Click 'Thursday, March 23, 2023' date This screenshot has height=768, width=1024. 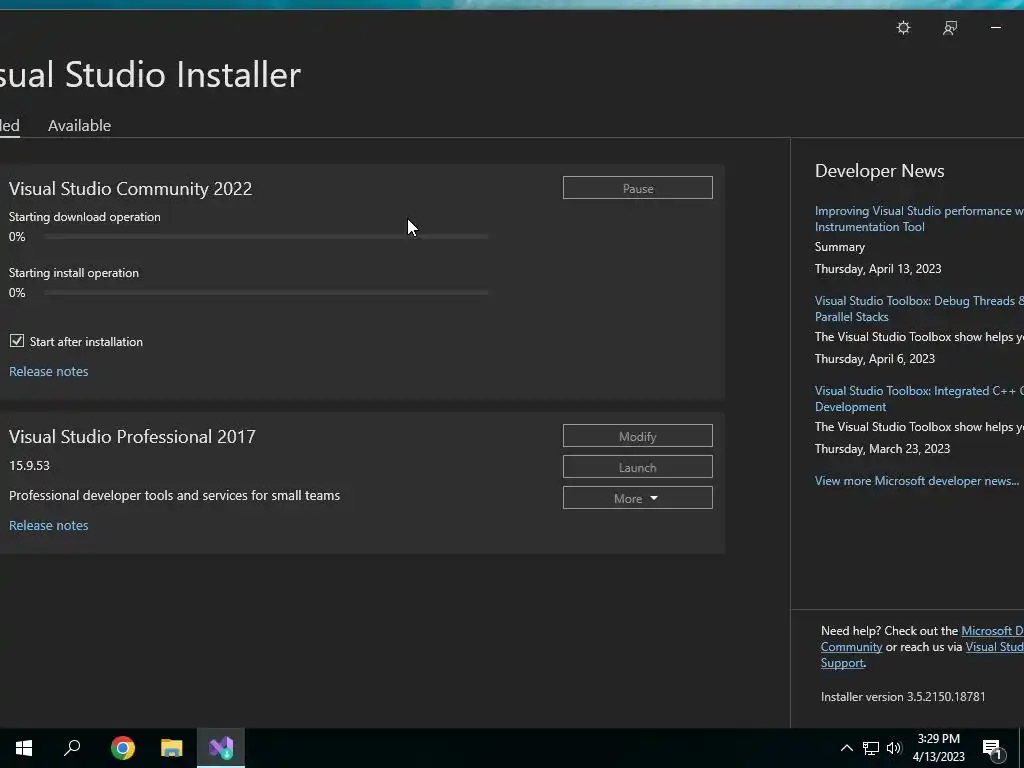point(882,449)
